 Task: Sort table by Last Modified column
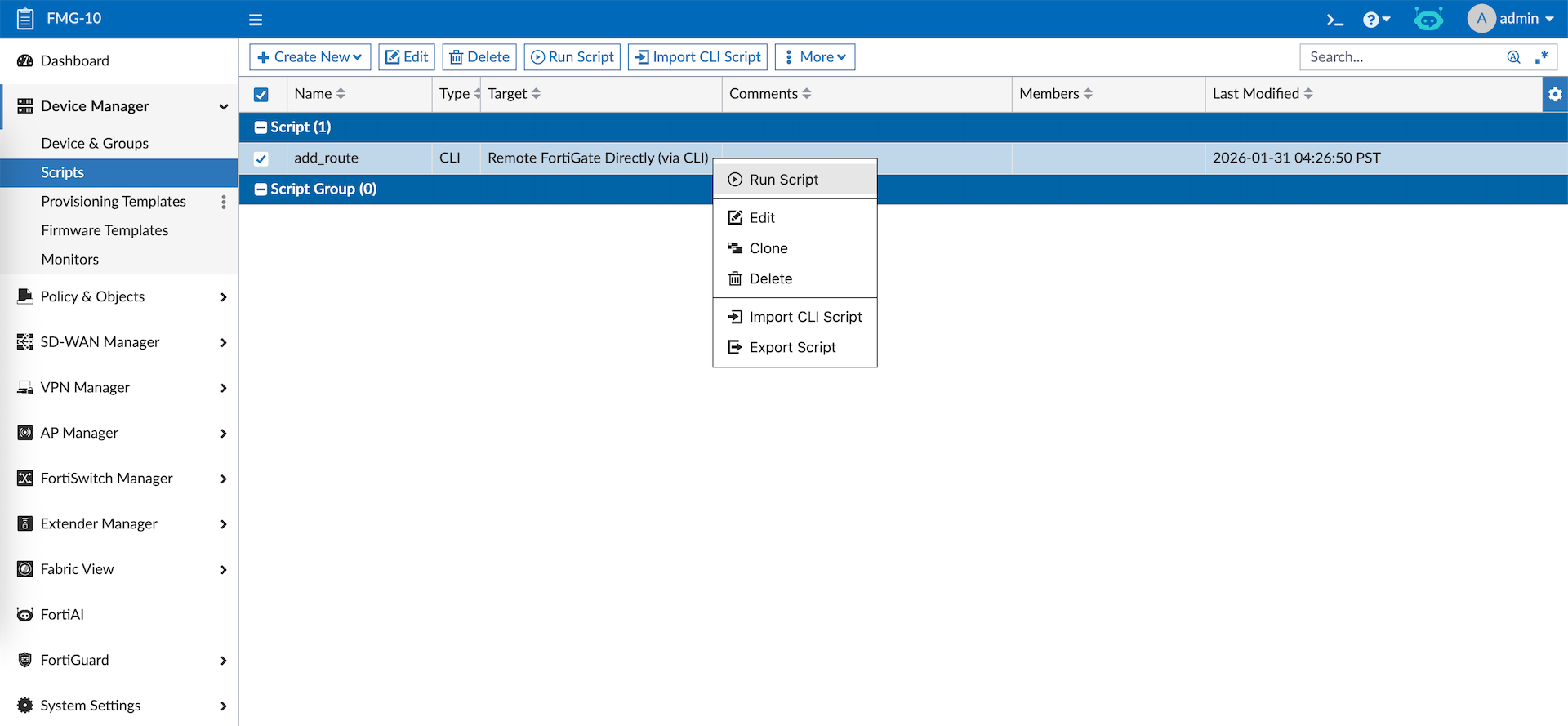[x=1263, y=94]
